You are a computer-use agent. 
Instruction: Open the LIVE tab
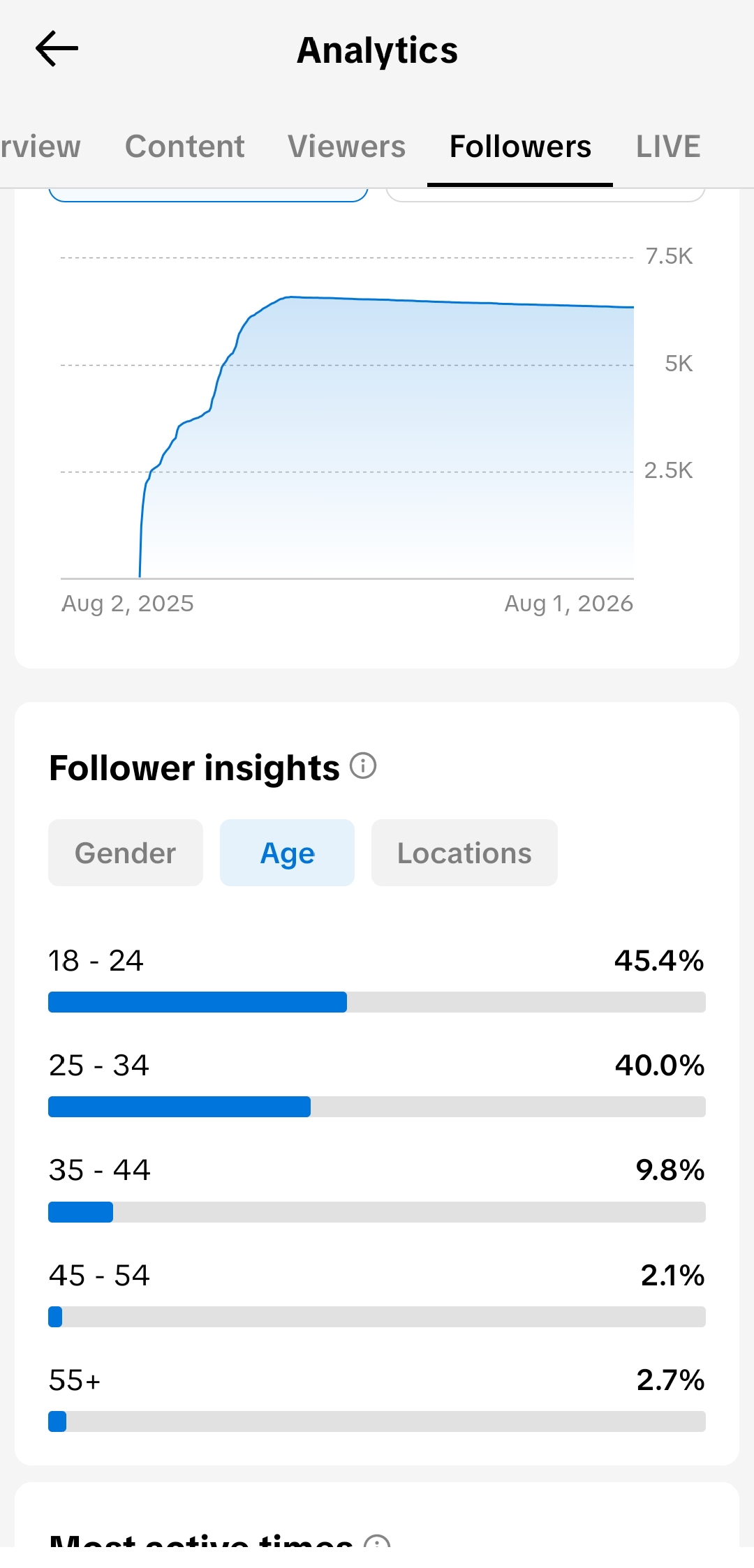pos(668,147)
